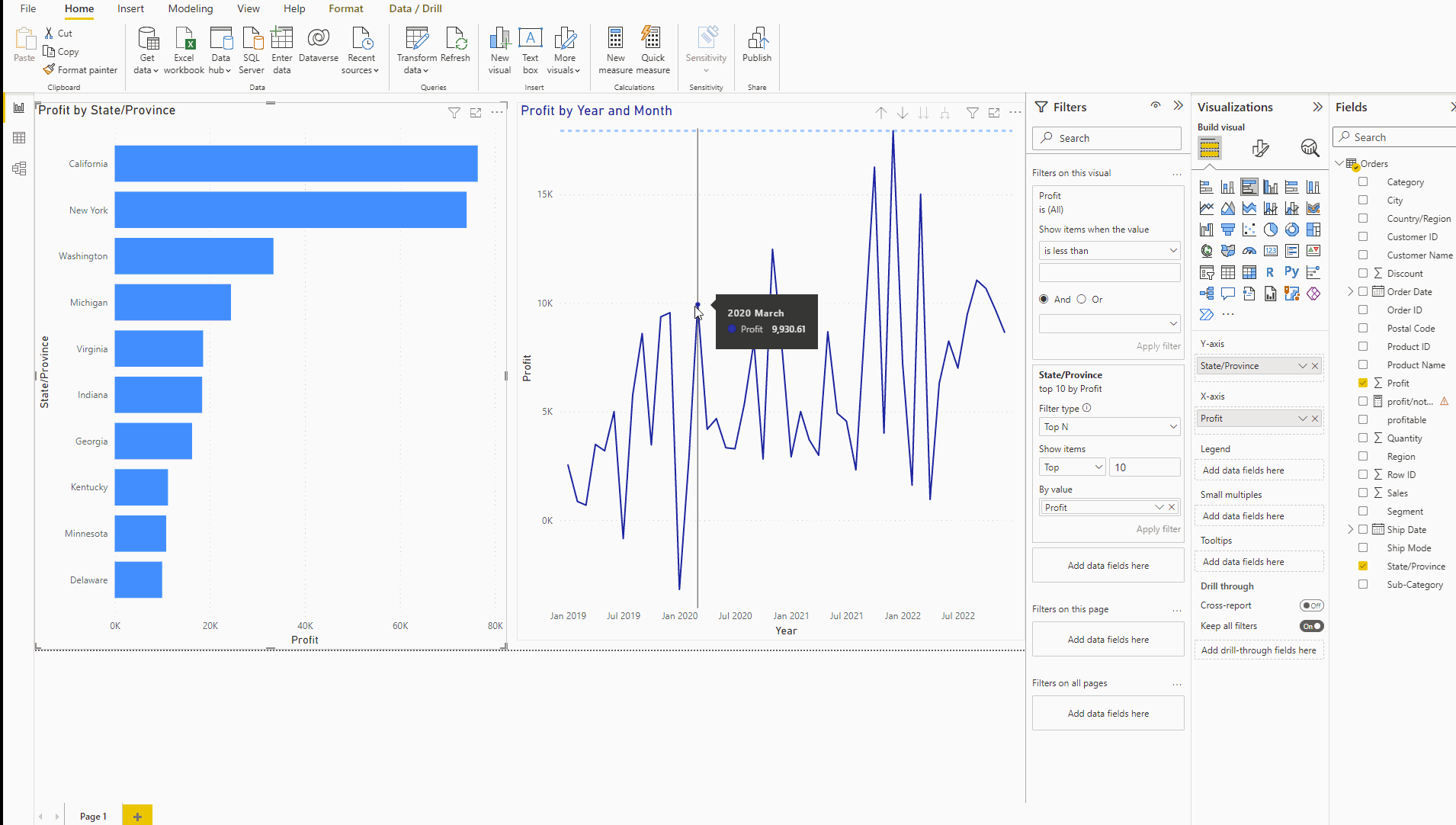This screenshot has width=1456, height=825.
Task: Open the 'is less than' filter dropdown
Action: tap(1109, 250)
